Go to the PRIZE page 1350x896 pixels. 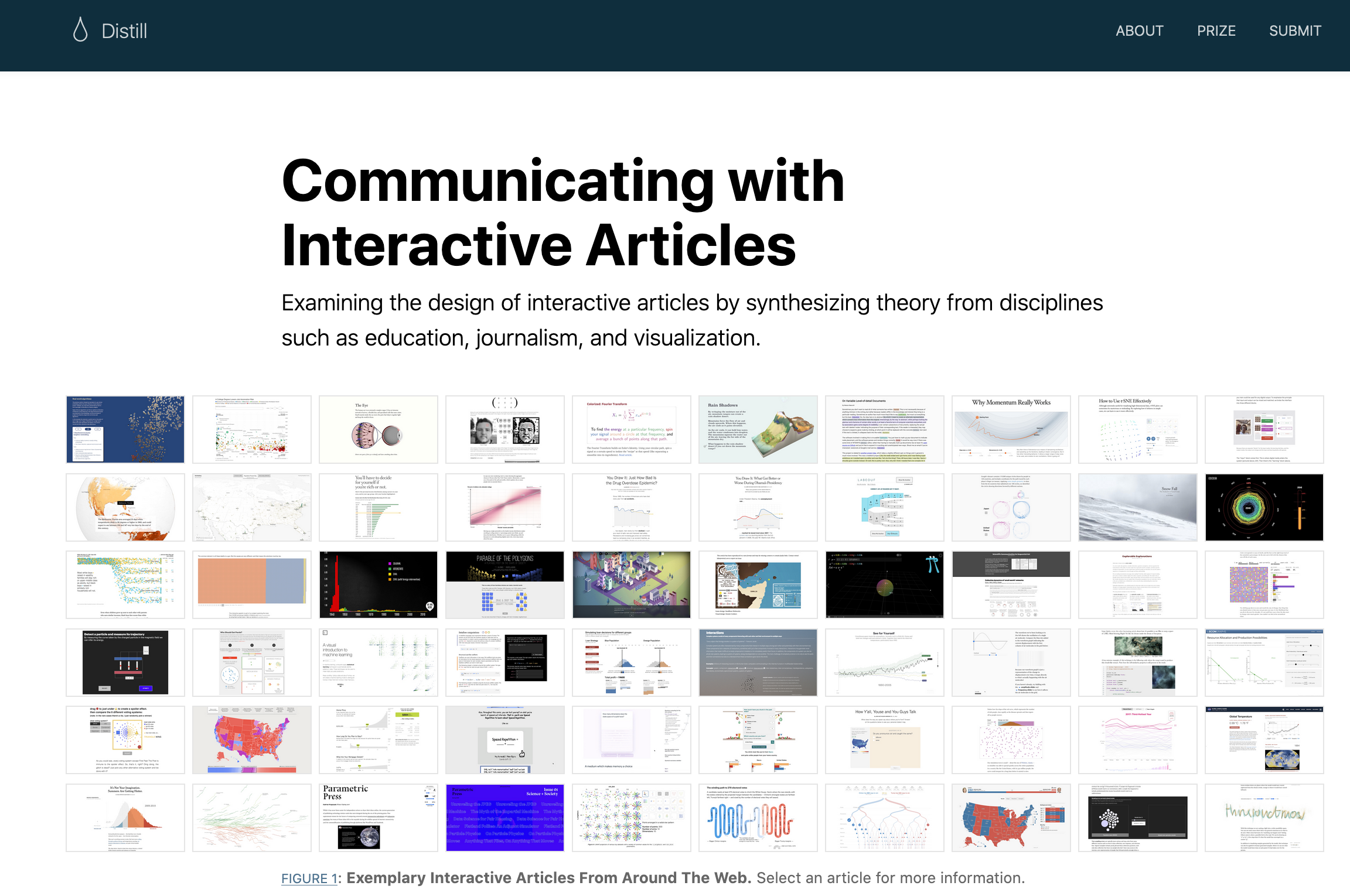pyautogui.click(x=1216, y=31)
